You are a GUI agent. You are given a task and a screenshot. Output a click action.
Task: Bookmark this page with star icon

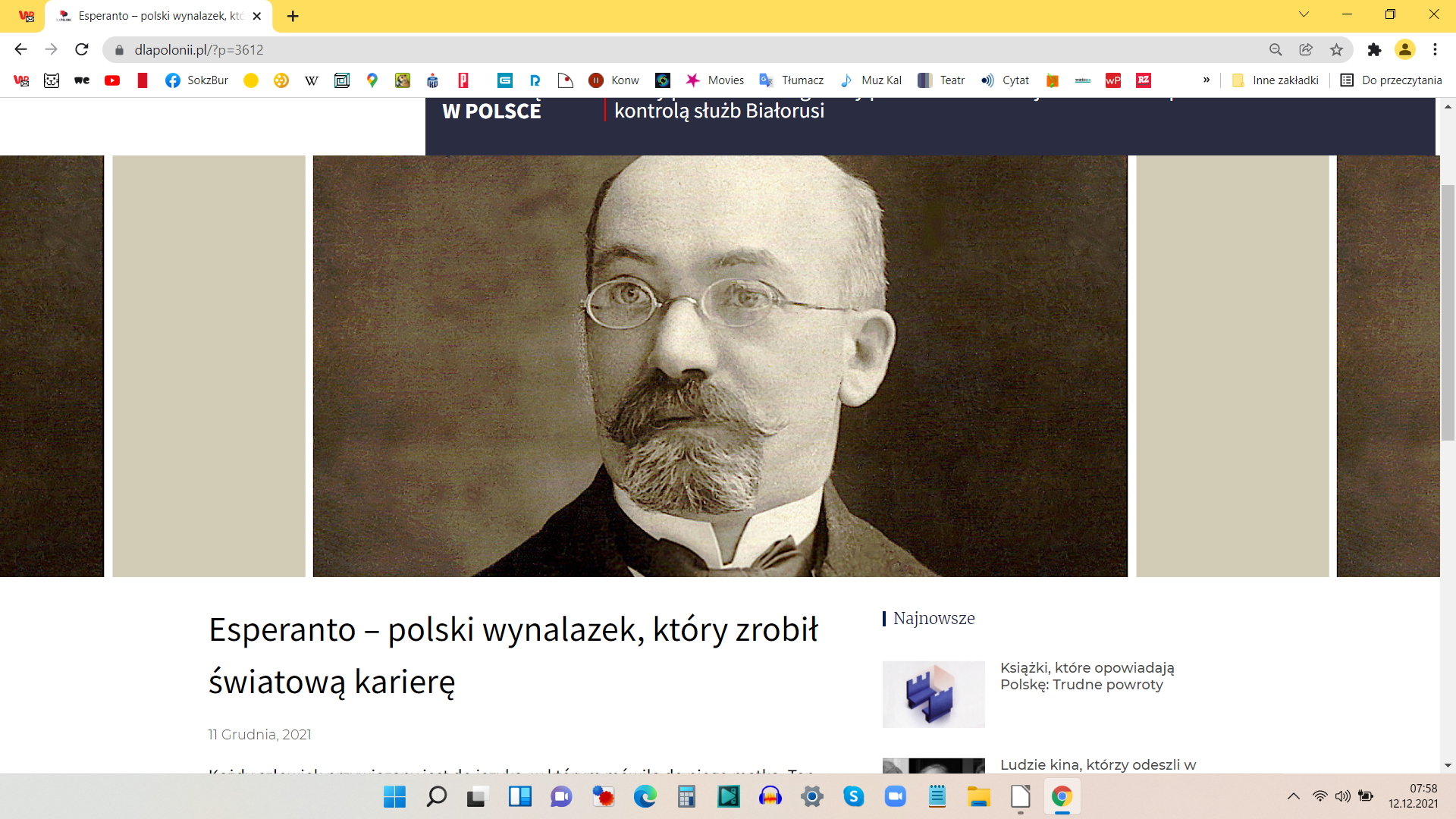tap(1336, 49)
